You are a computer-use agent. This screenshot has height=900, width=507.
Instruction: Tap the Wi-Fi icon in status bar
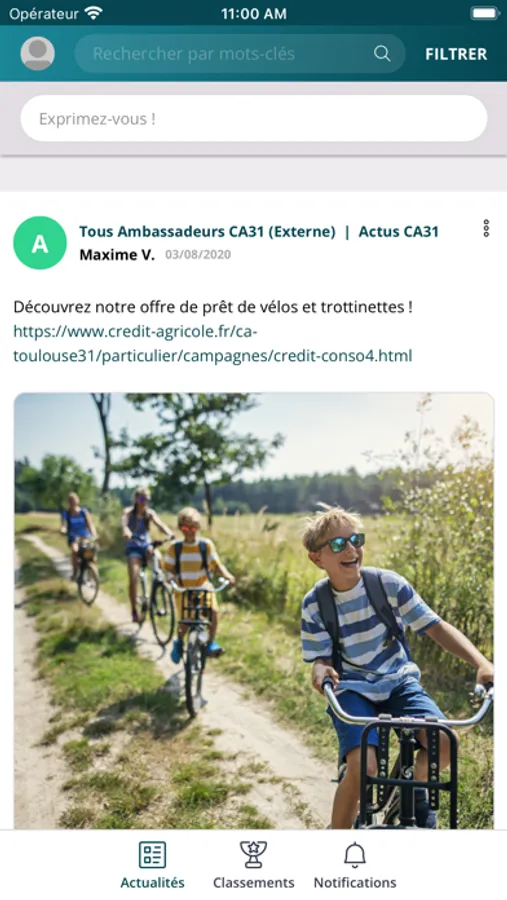click(93, 13)
